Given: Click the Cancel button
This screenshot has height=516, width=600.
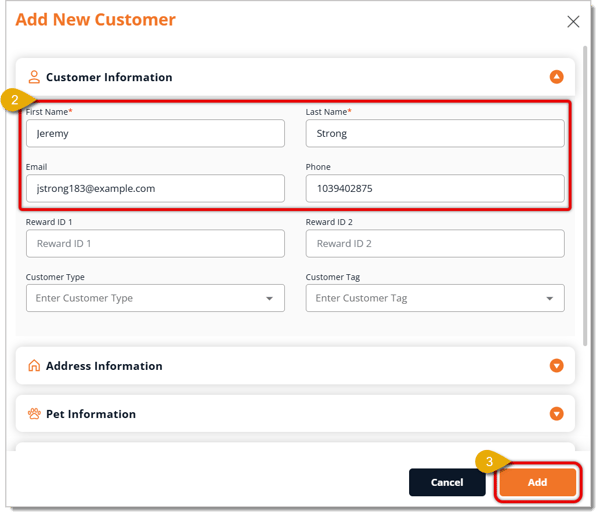Looking at the screenshot, I should point(447,482).
